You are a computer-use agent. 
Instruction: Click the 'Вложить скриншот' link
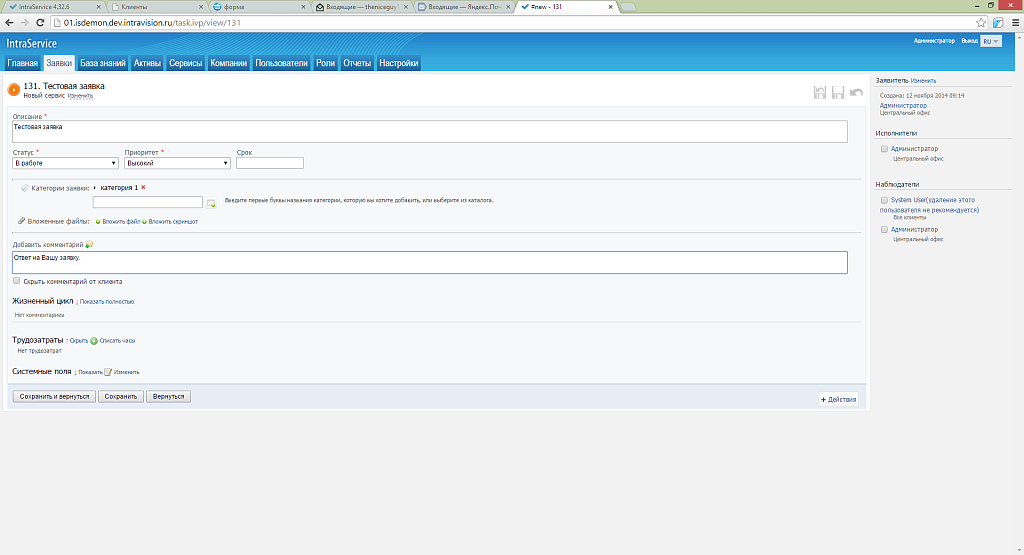pyautogui.click(x=172, y=221)
